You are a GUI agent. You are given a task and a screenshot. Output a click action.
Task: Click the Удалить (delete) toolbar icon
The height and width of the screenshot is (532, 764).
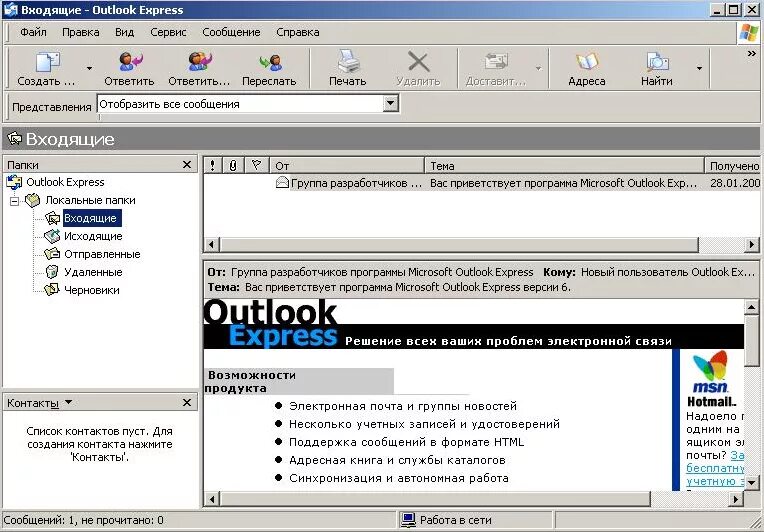coord(419,62)
